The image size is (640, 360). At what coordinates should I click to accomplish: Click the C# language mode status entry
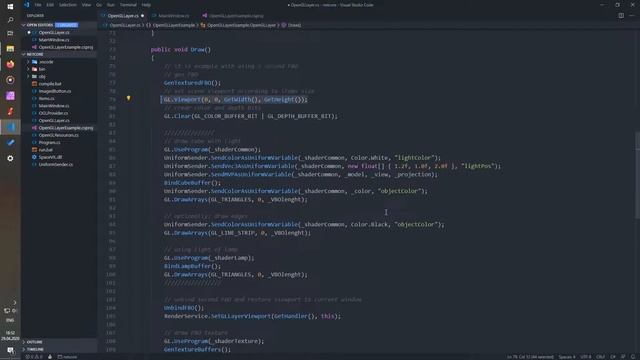(613, 357)
